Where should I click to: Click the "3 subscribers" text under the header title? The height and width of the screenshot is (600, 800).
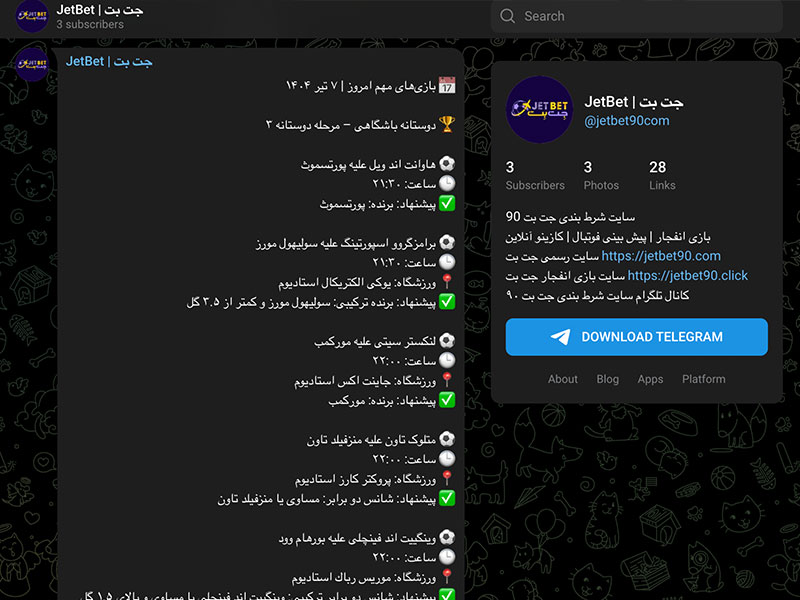click(x=90, y=24)
